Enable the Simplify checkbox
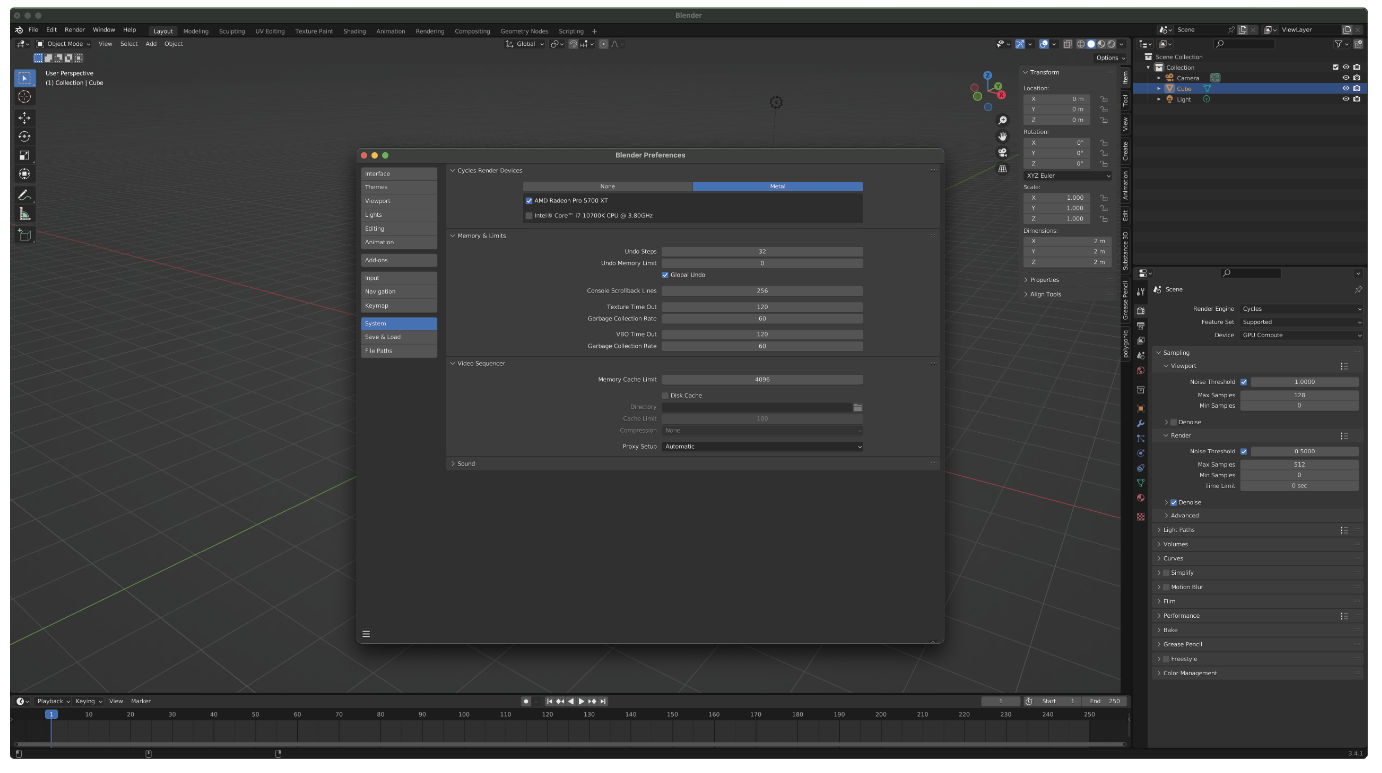1382x773 pixels. (x=1167, y=573)
